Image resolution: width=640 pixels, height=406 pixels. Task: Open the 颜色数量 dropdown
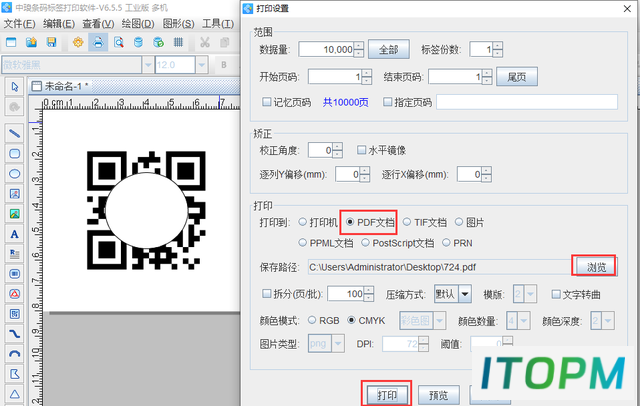(x=524, y=321)
